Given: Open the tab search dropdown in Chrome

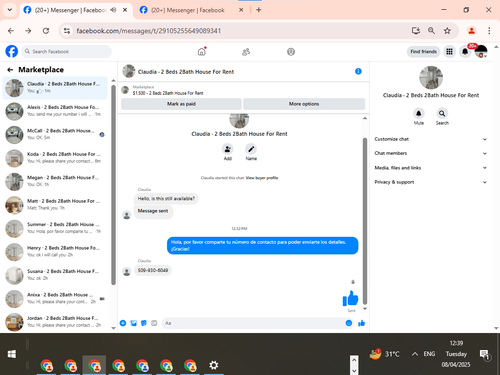Looking at the screenshot, I should 10,10.
